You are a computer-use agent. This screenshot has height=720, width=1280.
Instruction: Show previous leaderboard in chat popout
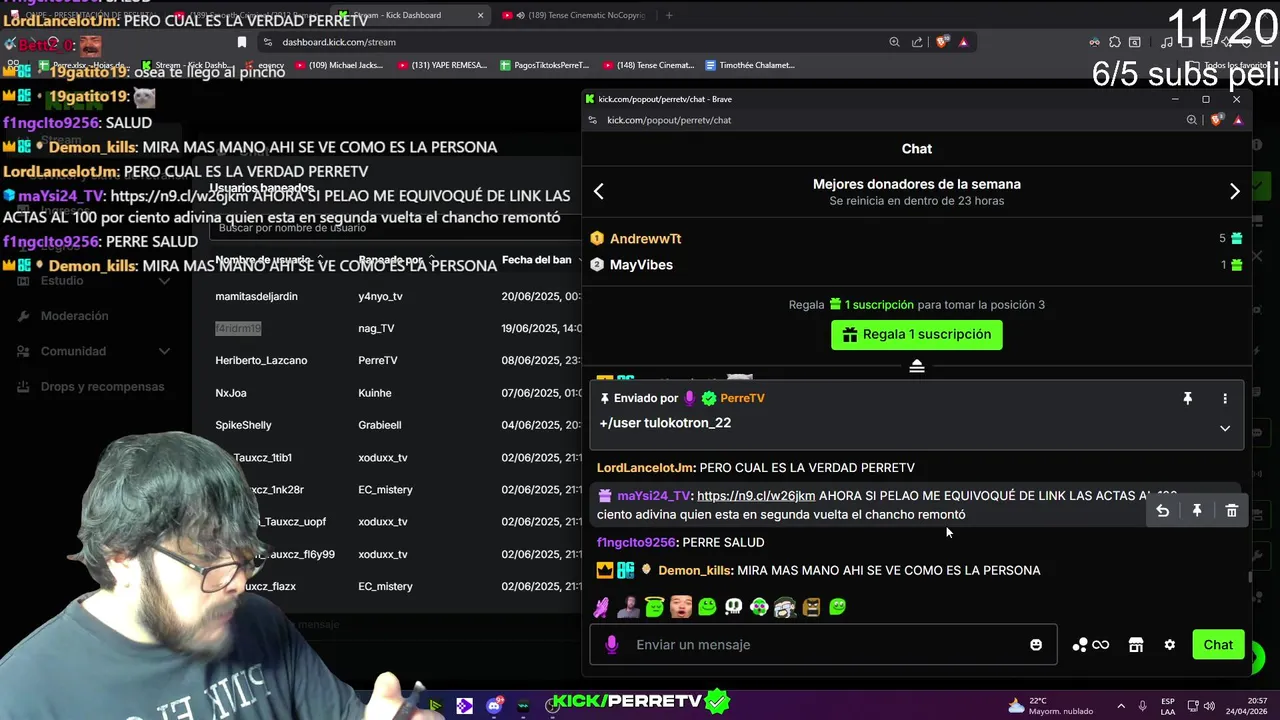coord(599,191)
